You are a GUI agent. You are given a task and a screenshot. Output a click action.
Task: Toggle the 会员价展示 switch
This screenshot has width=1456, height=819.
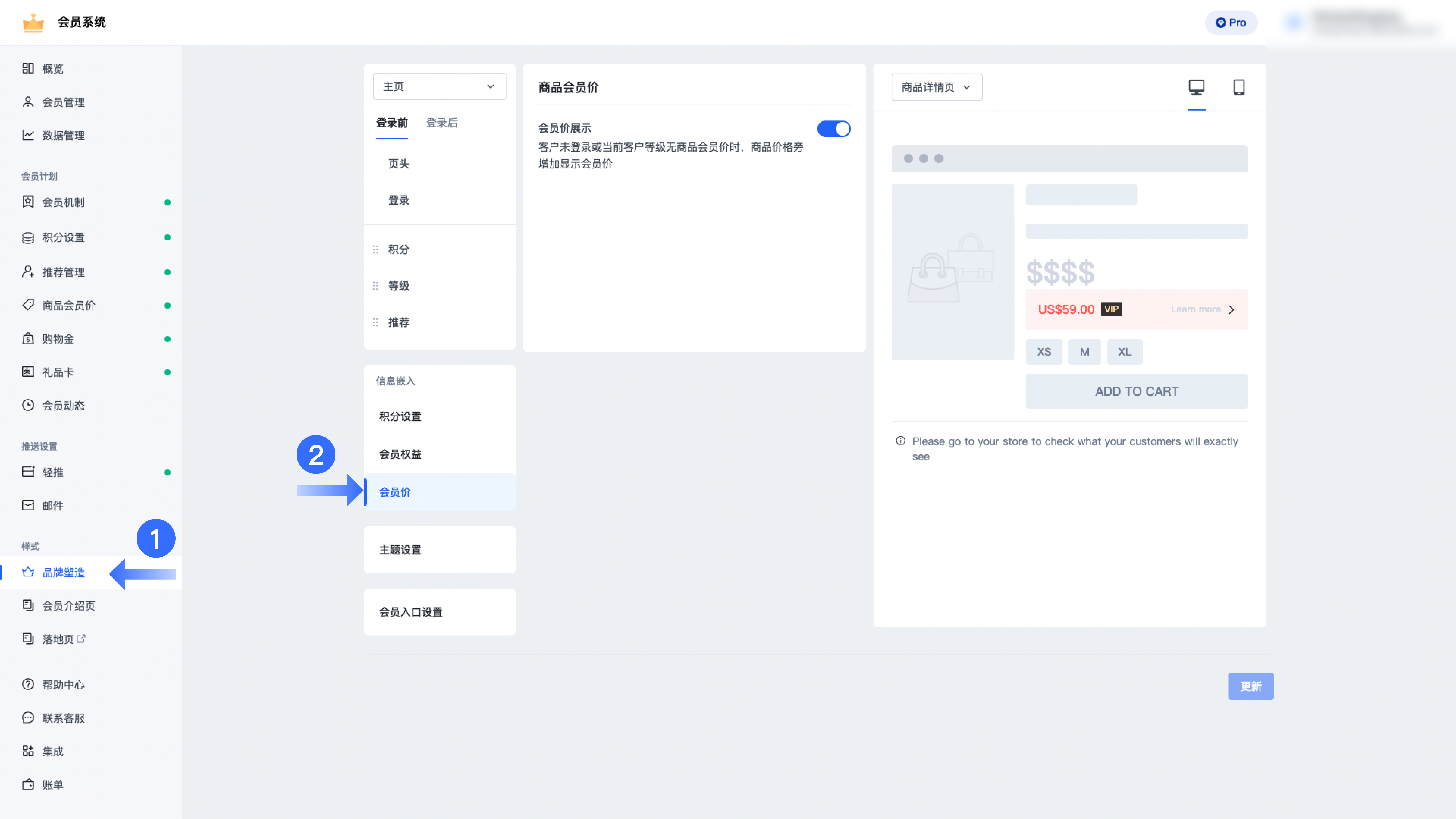(x=834, y=129)
